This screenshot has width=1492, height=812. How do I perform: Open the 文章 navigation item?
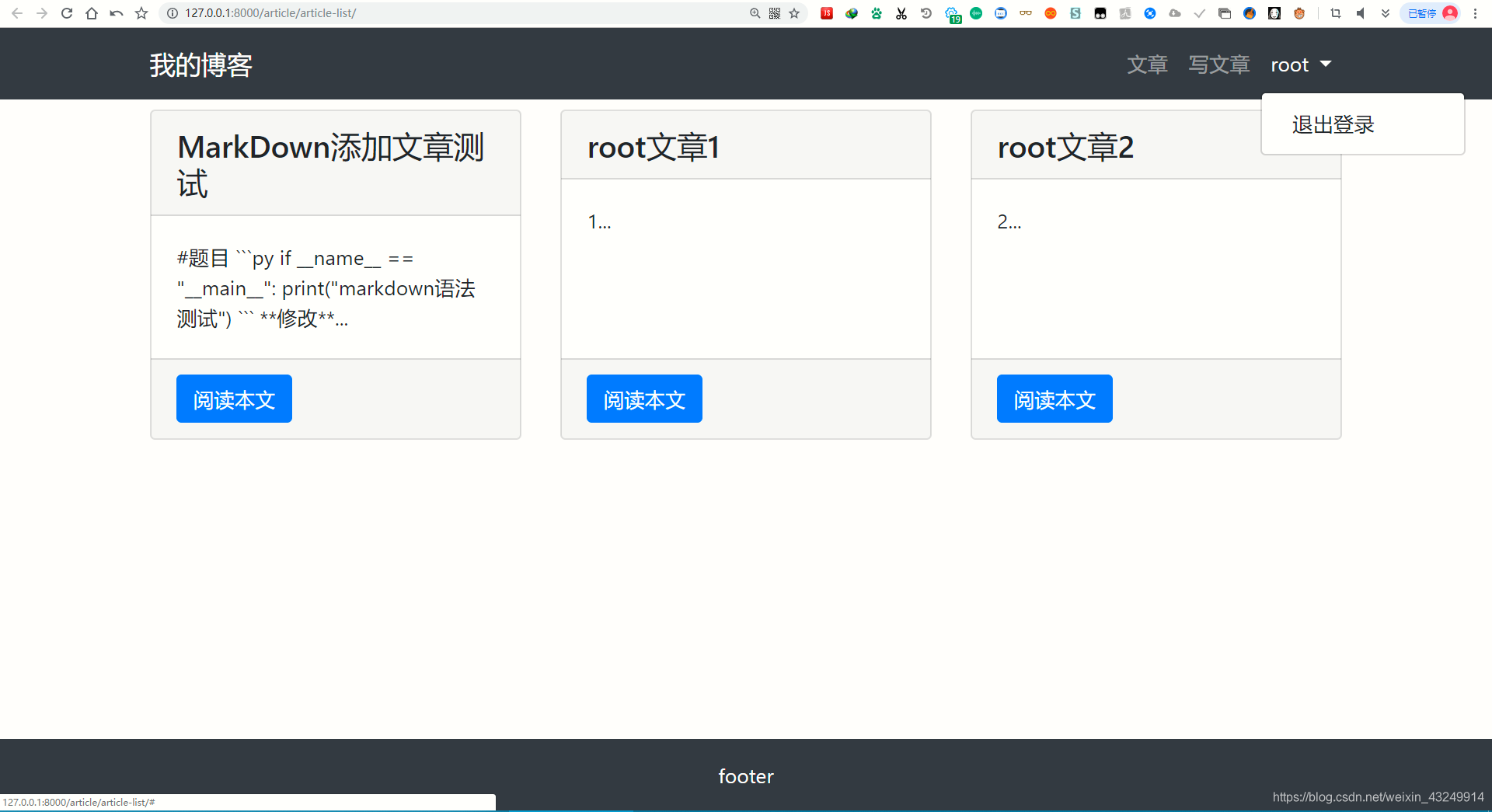pos(1148,64)
